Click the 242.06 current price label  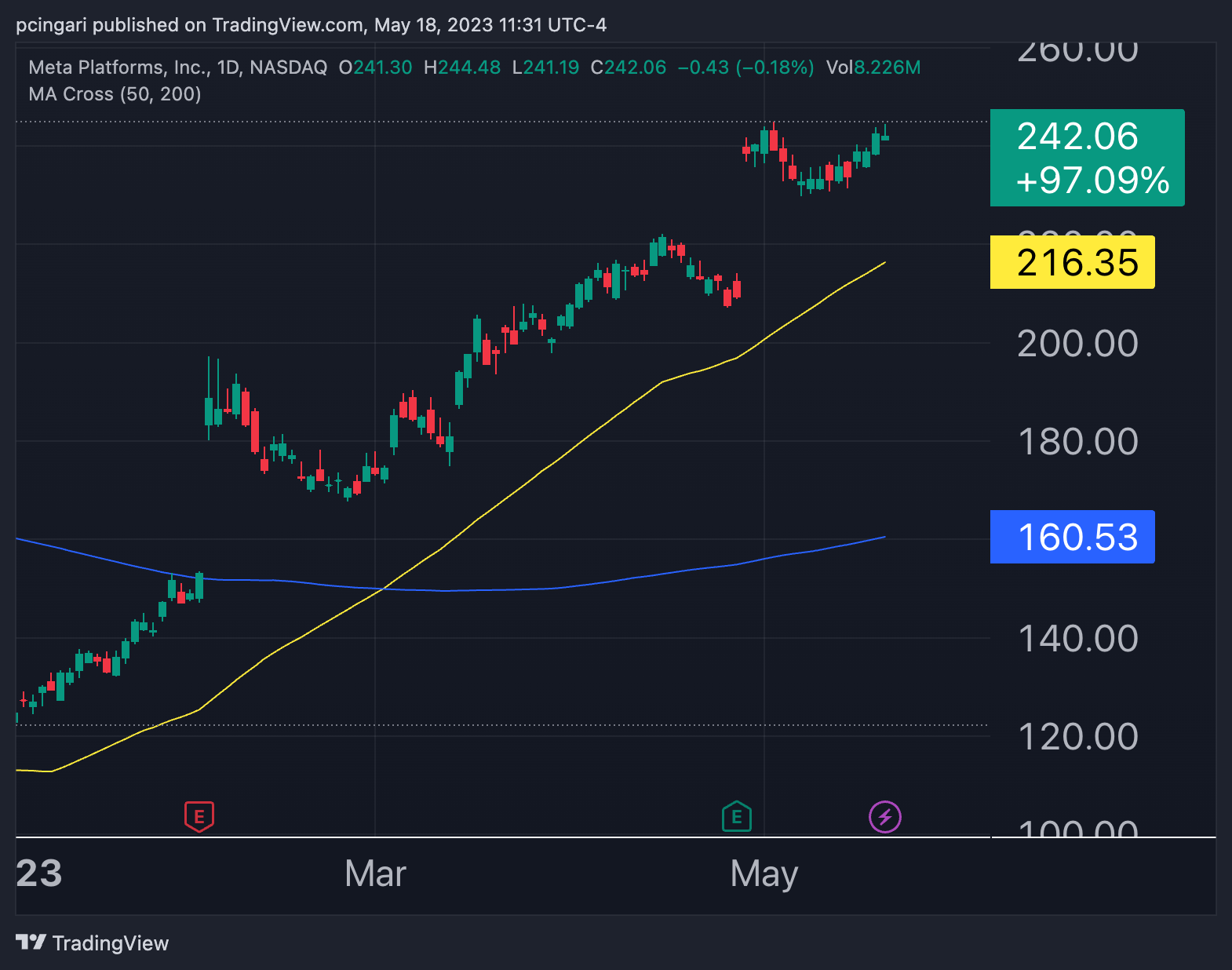tap(1077, 137)
